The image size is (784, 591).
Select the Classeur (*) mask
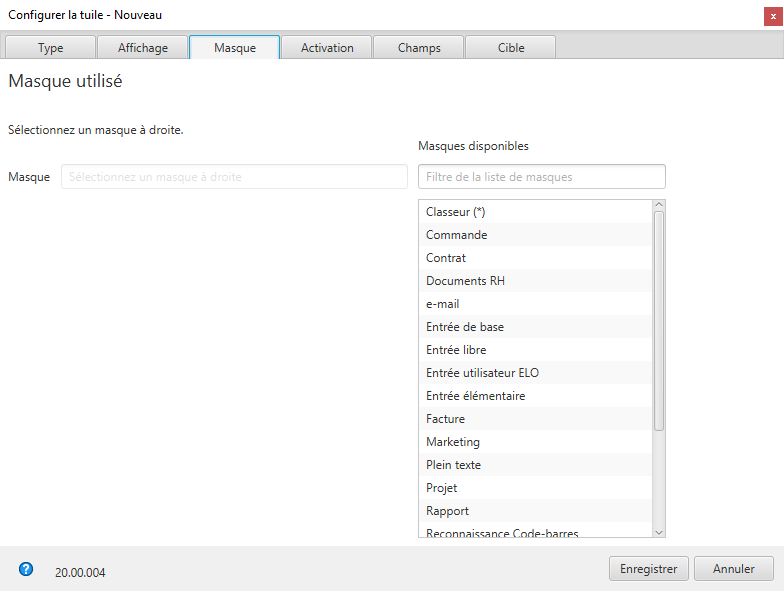tap(536, 212)
